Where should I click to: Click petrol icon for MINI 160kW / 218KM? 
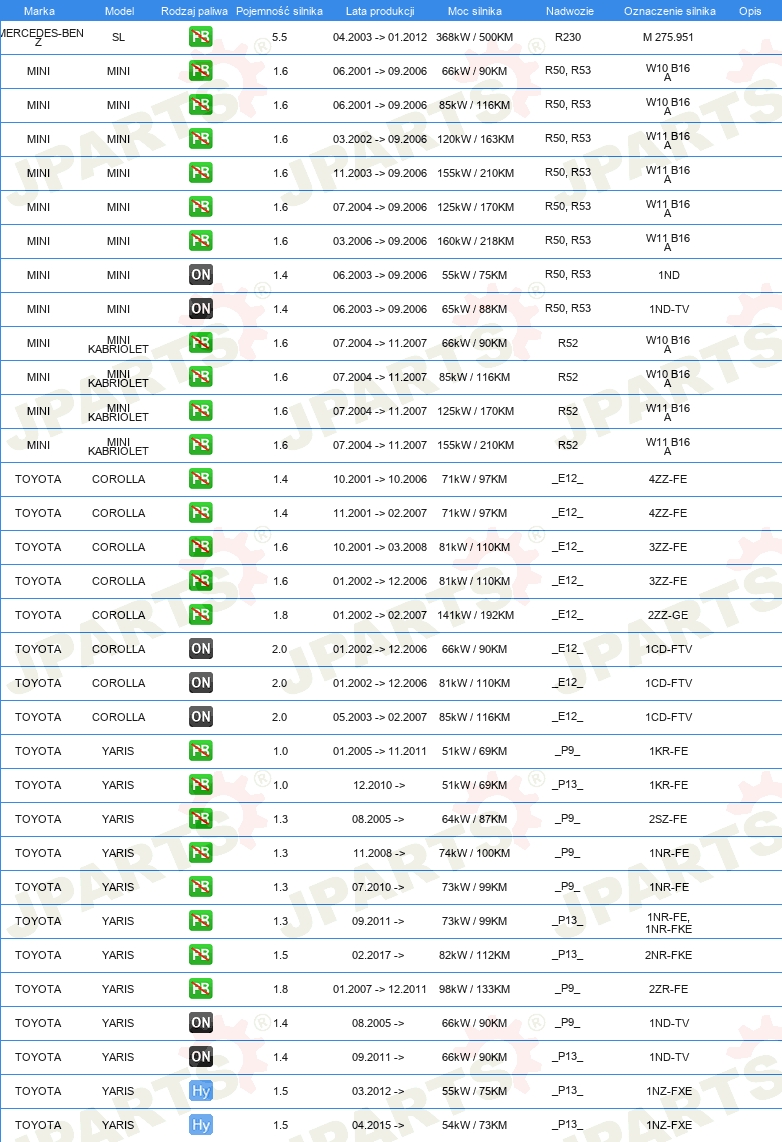(x=201, y=240)
